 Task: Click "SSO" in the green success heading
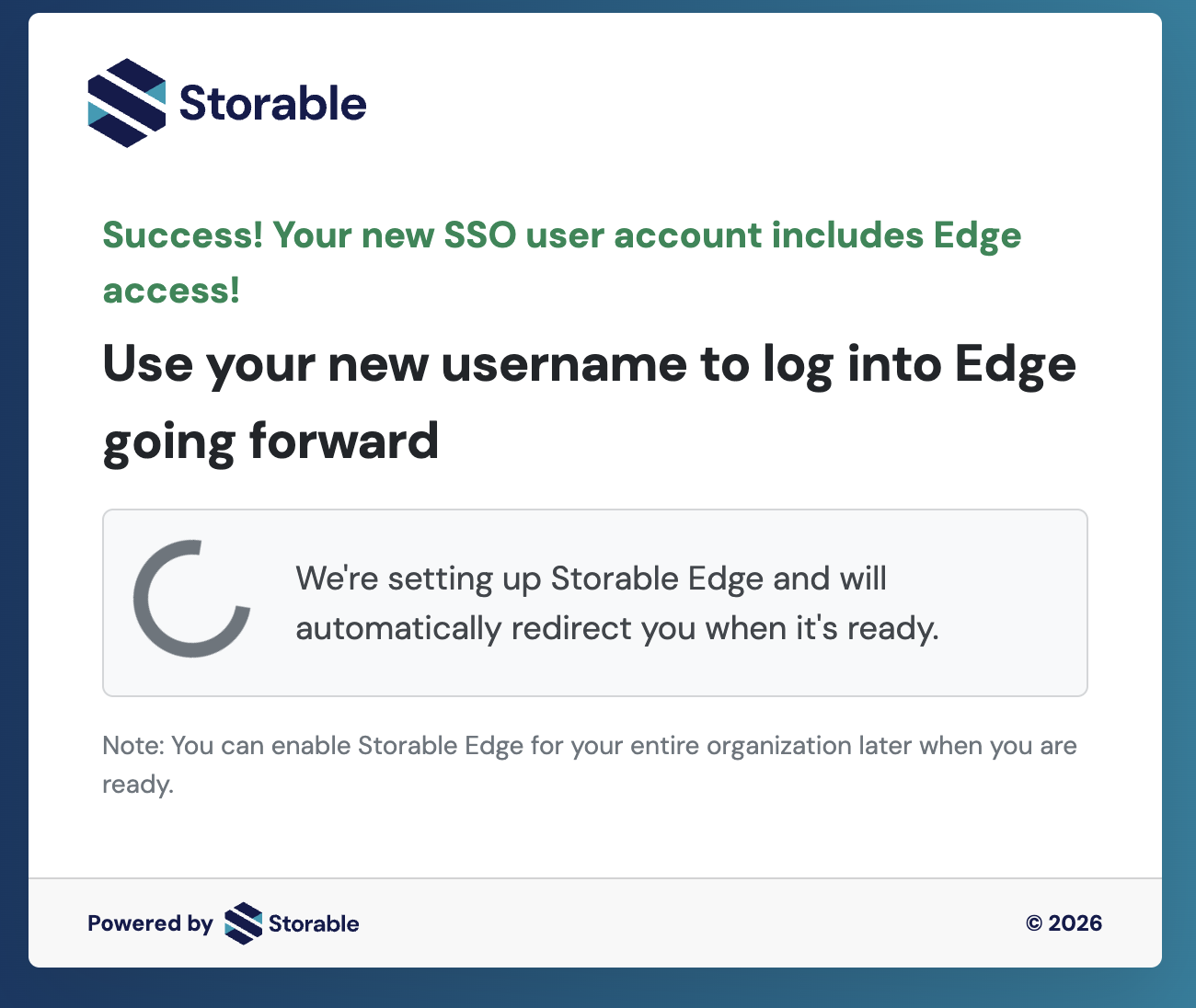coord(479,235)
